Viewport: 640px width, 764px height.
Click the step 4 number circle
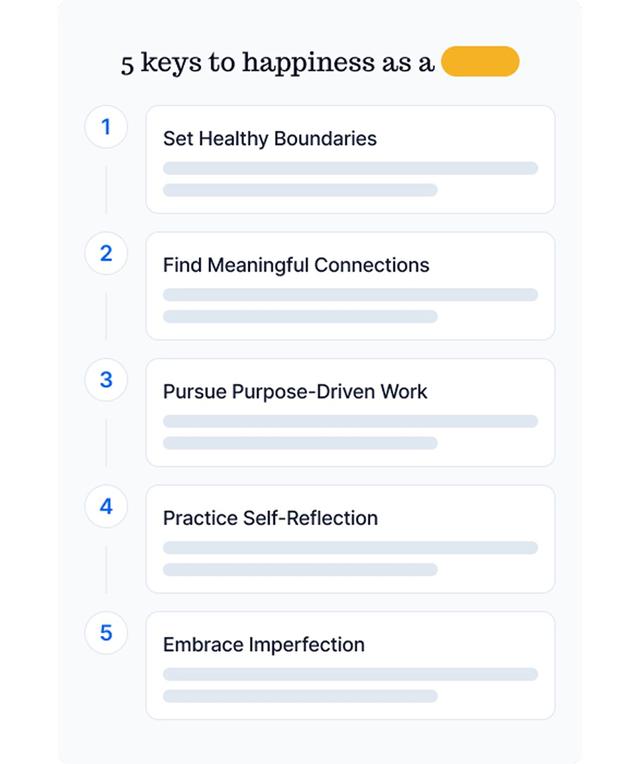[106, 506]
